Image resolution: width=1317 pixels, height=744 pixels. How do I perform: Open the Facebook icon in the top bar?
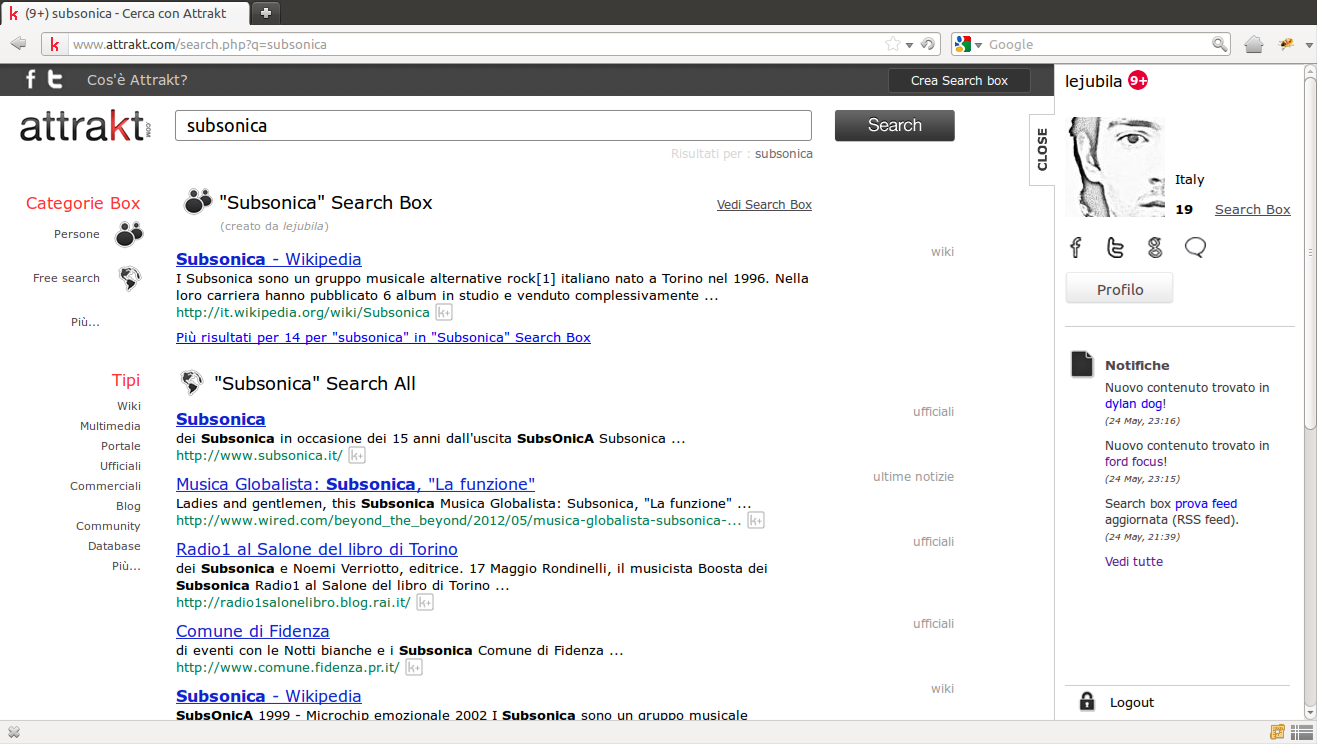[31, 80]
